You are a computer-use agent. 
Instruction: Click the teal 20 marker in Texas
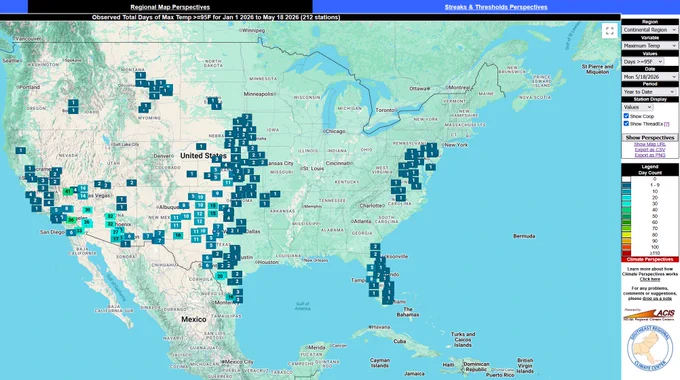pos(220,276)
